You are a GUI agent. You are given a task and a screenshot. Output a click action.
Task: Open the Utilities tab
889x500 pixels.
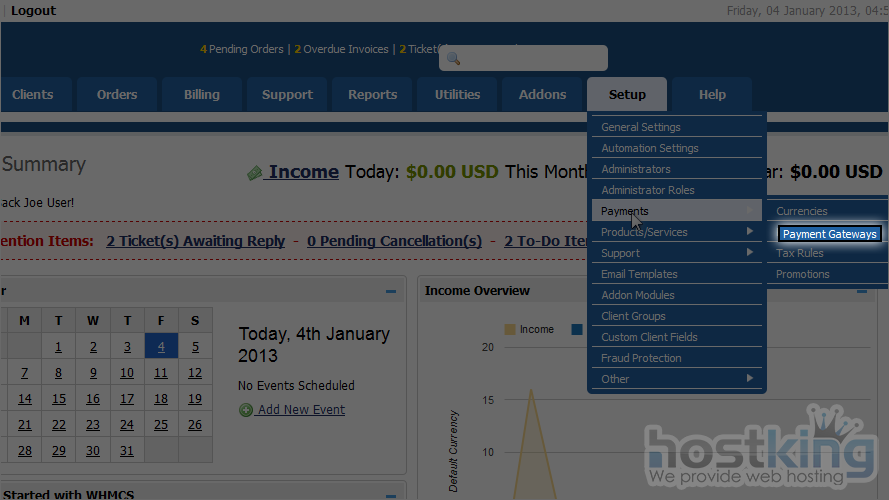(457, 95)
